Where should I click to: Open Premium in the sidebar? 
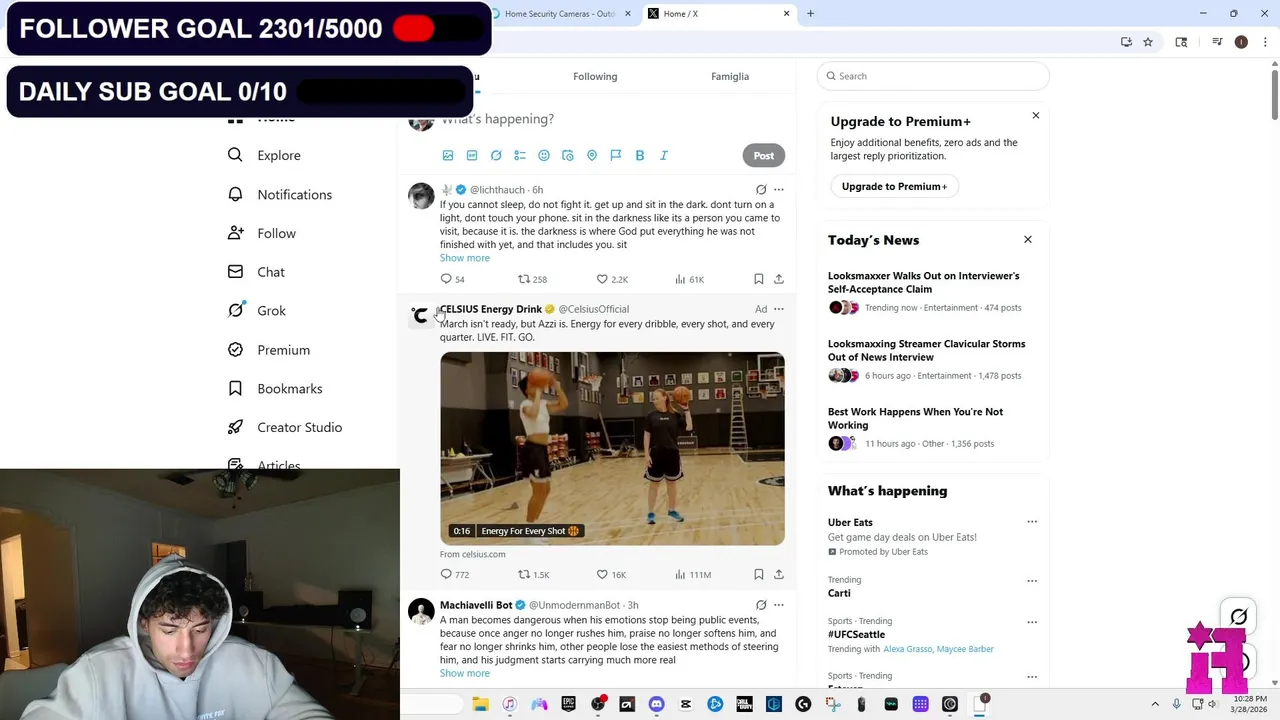click(x=269, y=350)
